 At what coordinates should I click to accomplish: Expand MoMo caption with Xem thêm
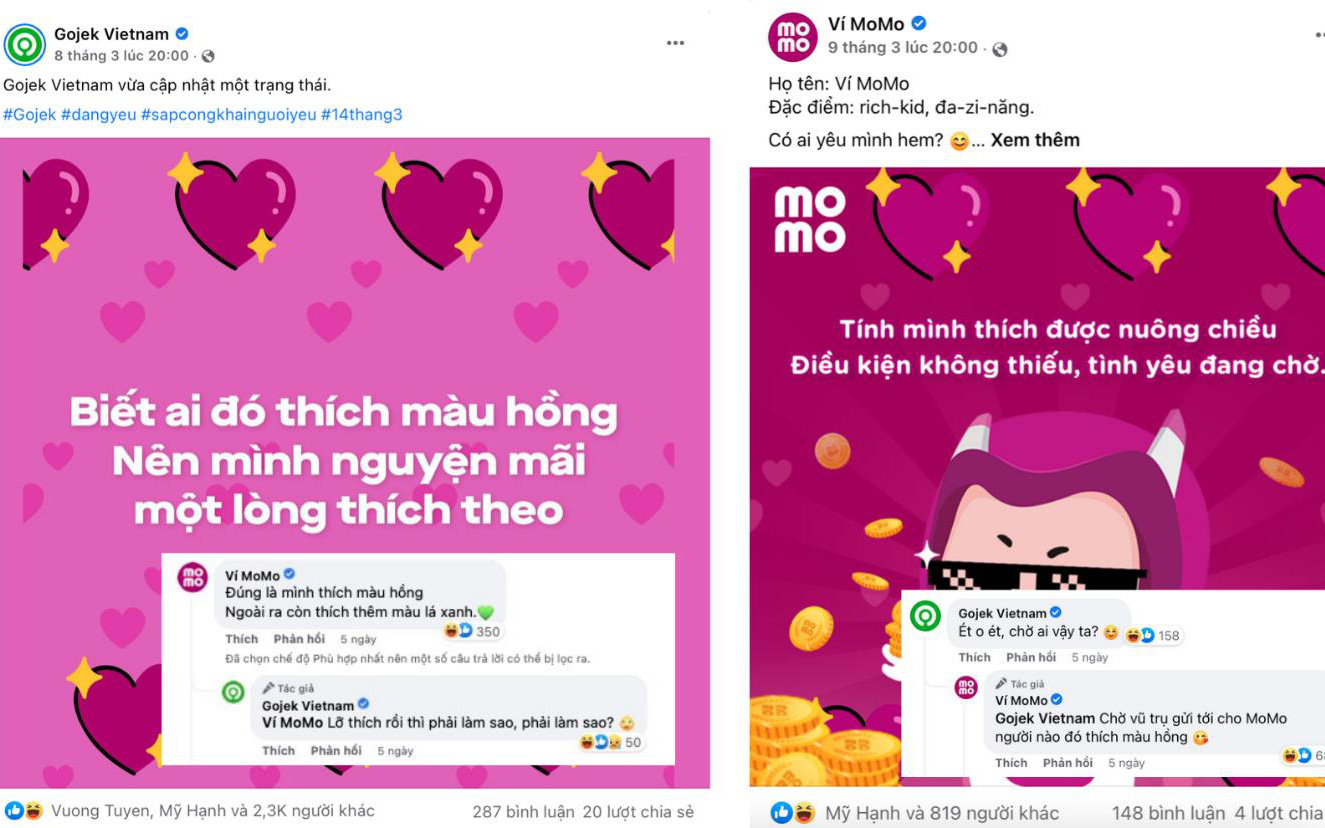point(1035,140)
